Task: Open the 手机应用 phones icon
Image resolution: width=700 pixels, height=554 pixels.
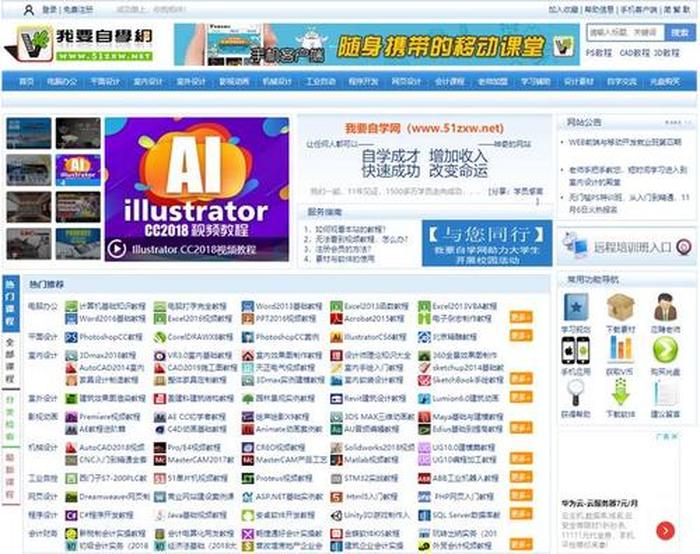Action: pos(575,350)
